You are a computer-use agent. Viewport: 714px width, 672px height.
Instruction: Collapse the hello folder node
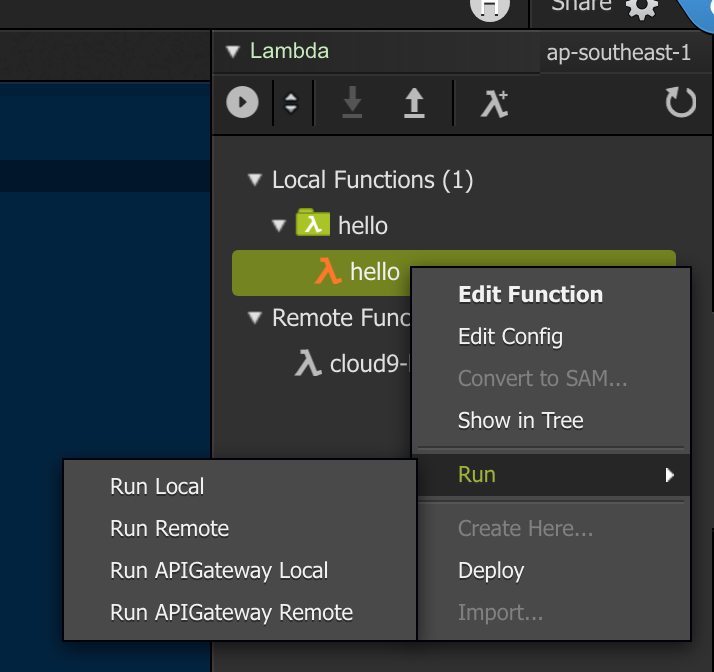[x=279, y=225]
